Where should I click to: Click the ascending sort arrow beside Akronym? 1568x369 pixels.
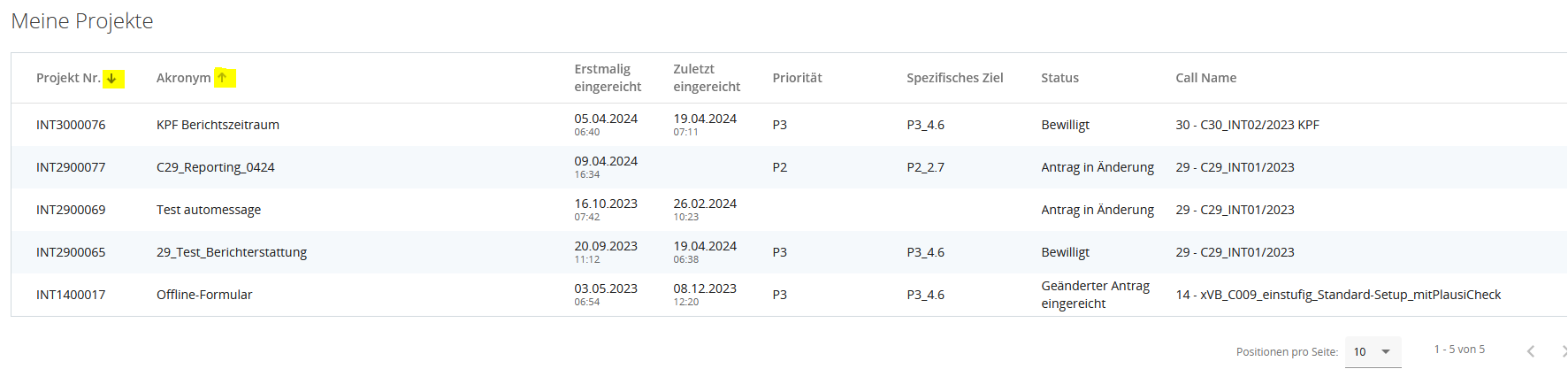click(x=223, y=78)
